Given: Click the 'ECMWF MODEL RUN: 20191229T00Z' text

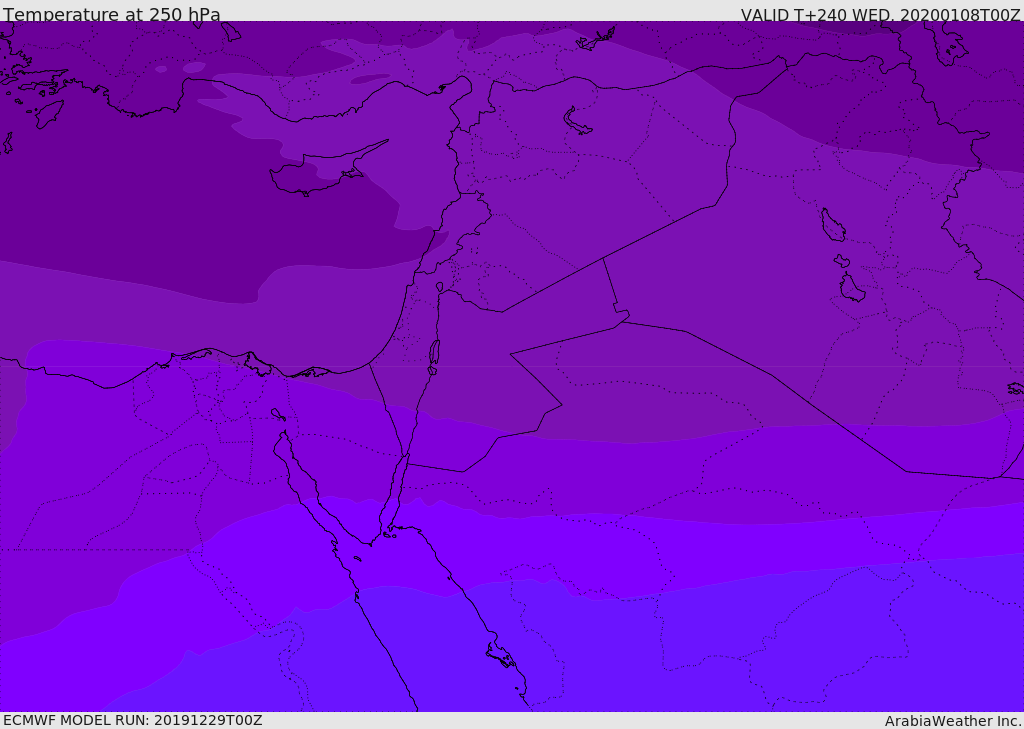Looking at the screenshot, I should point(133,720).
